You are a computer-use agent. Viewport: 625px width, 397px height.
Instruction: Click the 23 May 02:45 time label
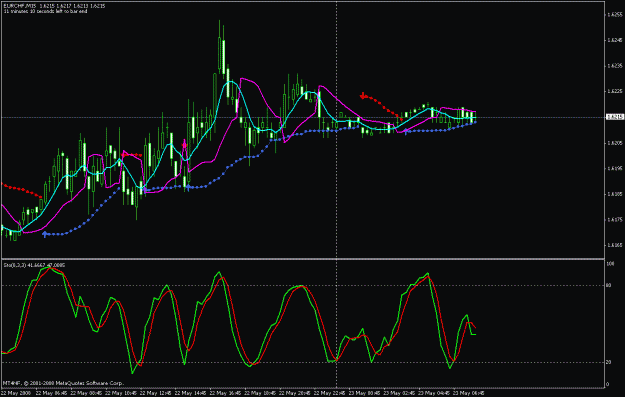pyautogui.click(x=399, y=393)
